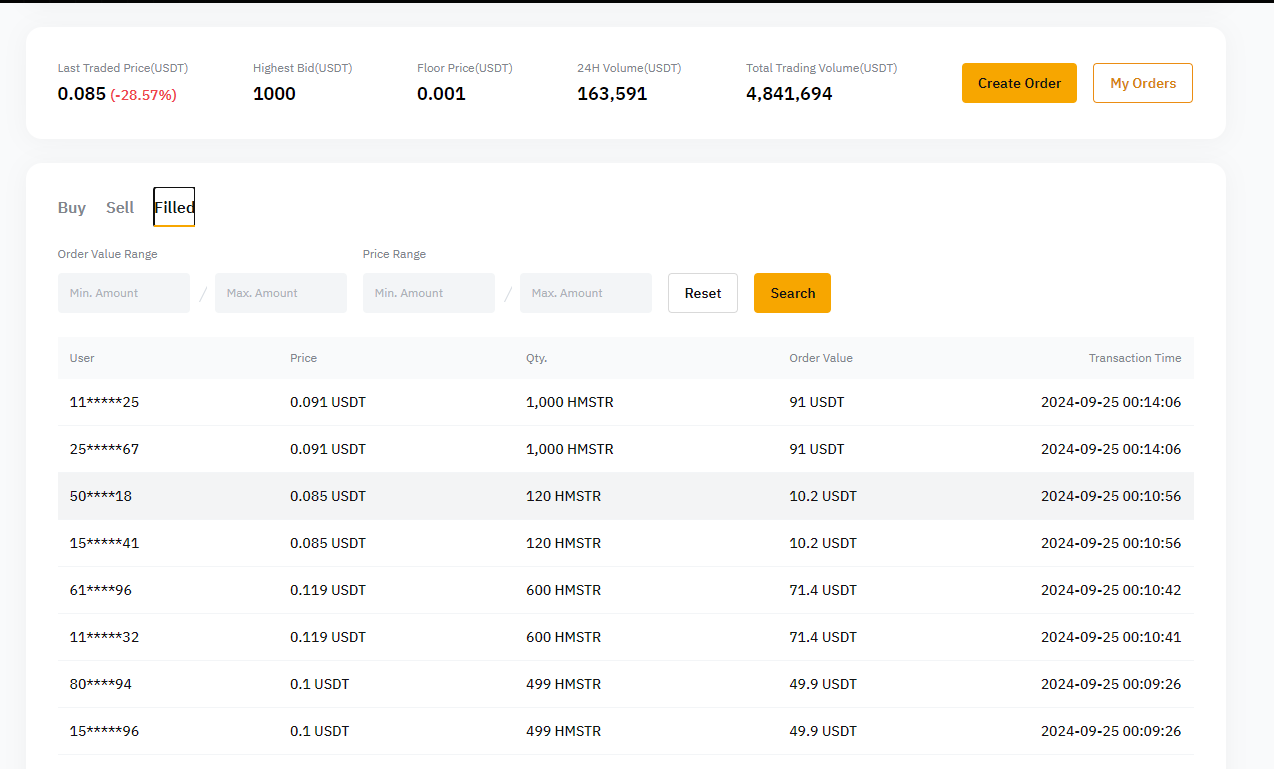Select the Filled tab
The width and height of the screenshot is (1274, 769).
tap(174, 208)
